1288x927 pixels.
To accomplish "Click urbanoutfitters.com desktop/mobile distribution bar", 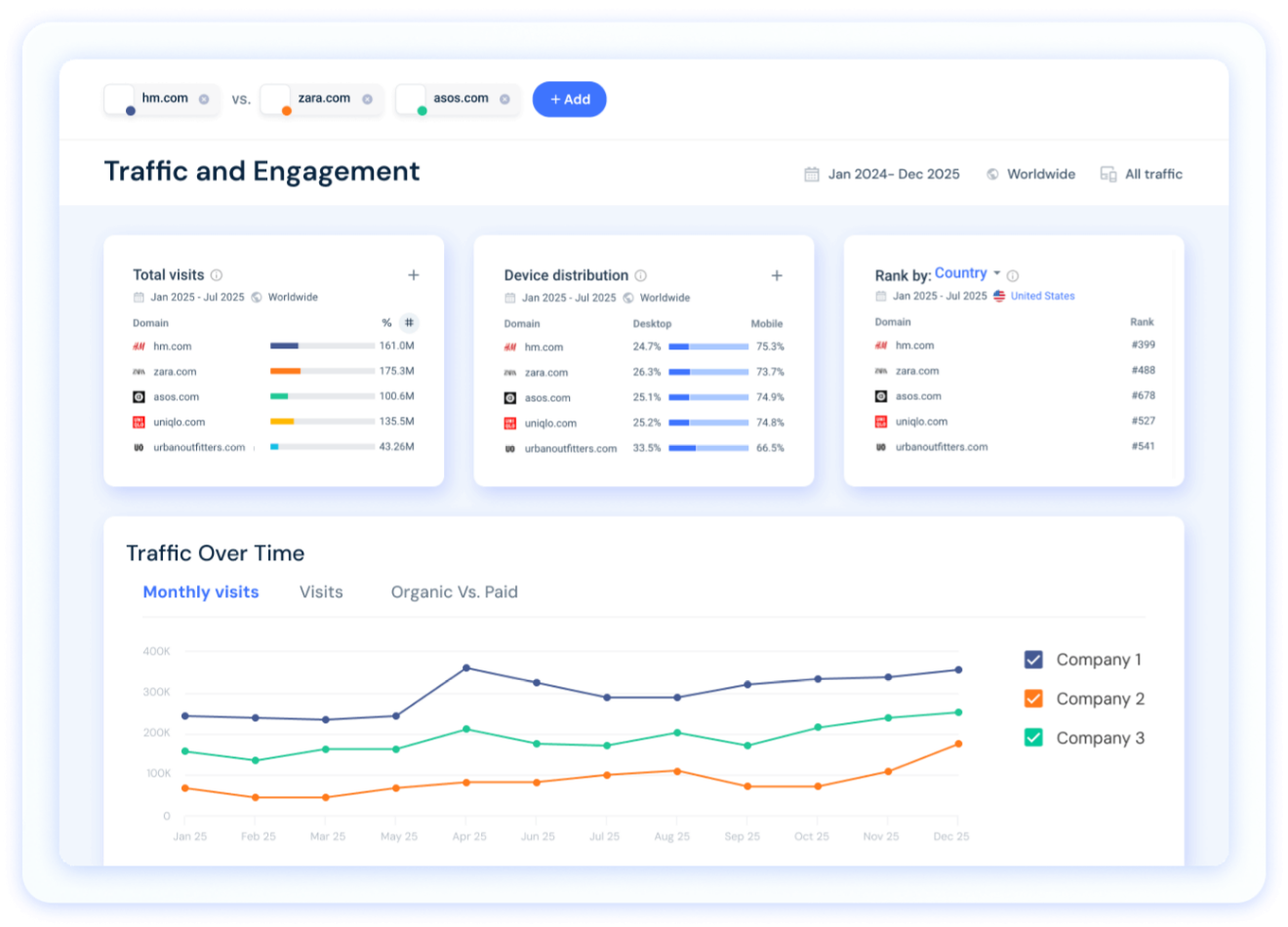I will tap(708, 449).
